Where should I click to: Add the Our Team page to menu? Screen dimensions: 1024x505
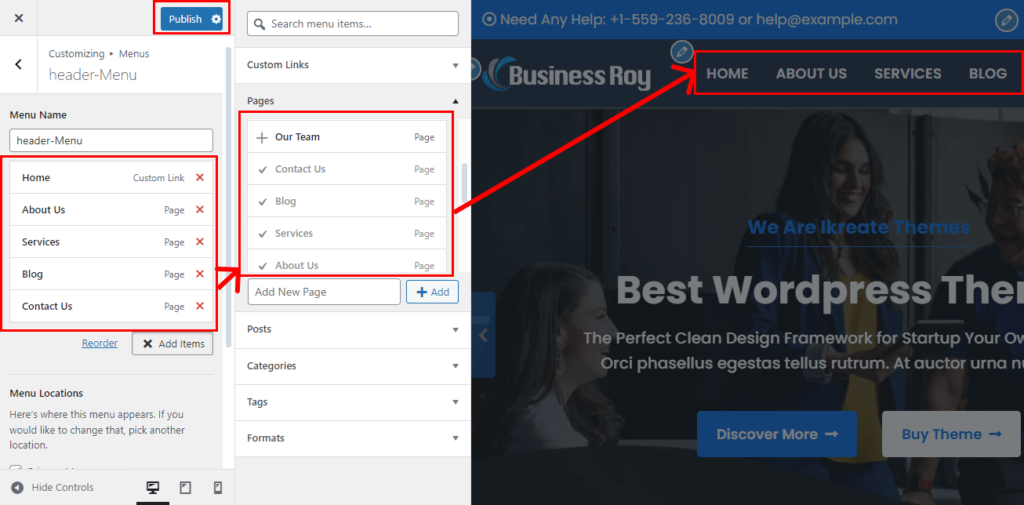point(262,137)
